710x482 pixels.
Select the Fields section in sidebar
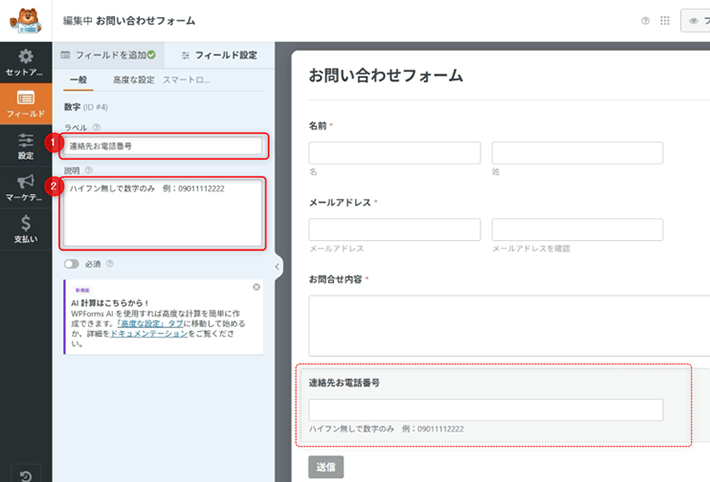pyautogui.click(x=26, y=104)
